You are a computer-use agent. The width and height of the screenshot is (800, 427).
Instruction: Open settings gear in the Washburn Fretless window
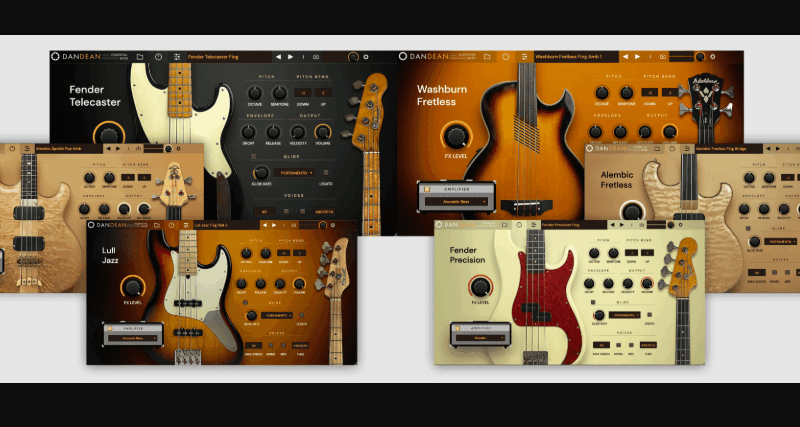(713, 57)
